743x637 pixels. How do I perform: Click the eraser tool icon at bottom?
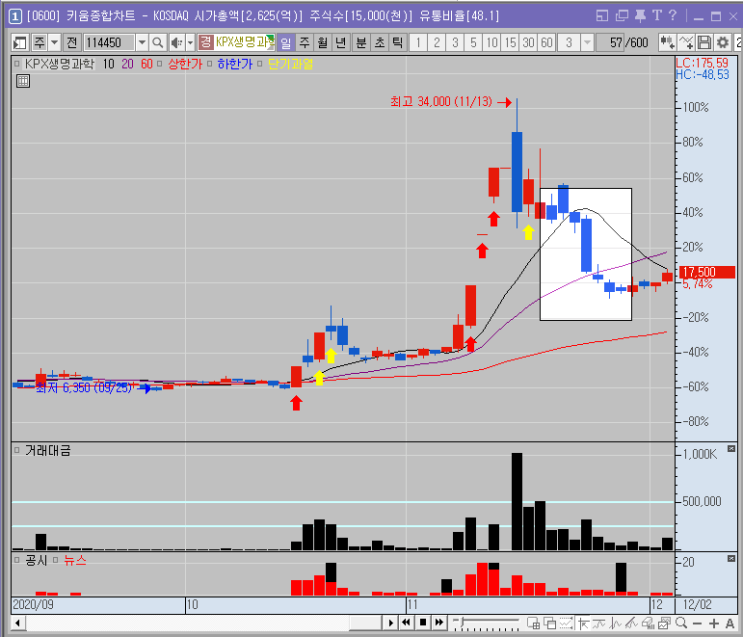648,623
